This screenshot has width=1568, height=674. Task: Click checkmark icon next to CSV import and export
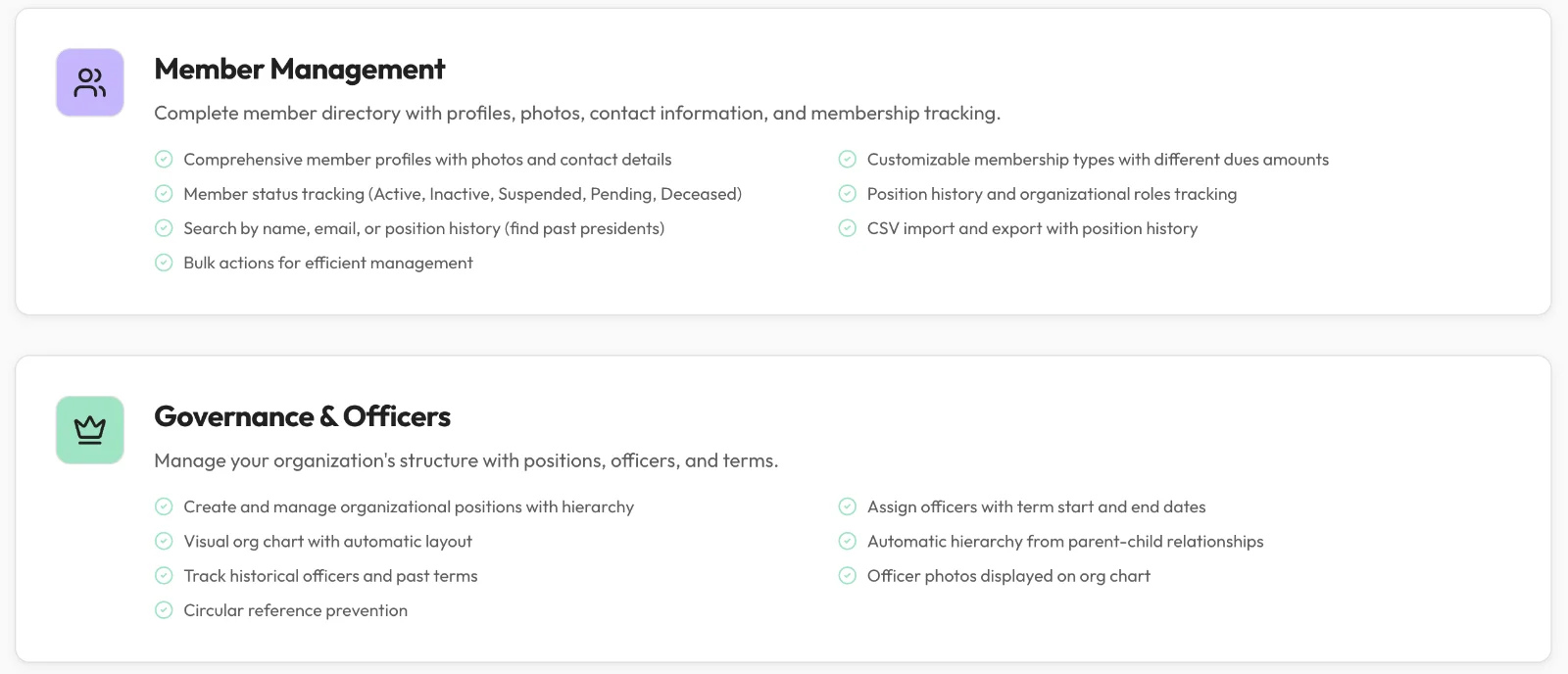point(848,228)
